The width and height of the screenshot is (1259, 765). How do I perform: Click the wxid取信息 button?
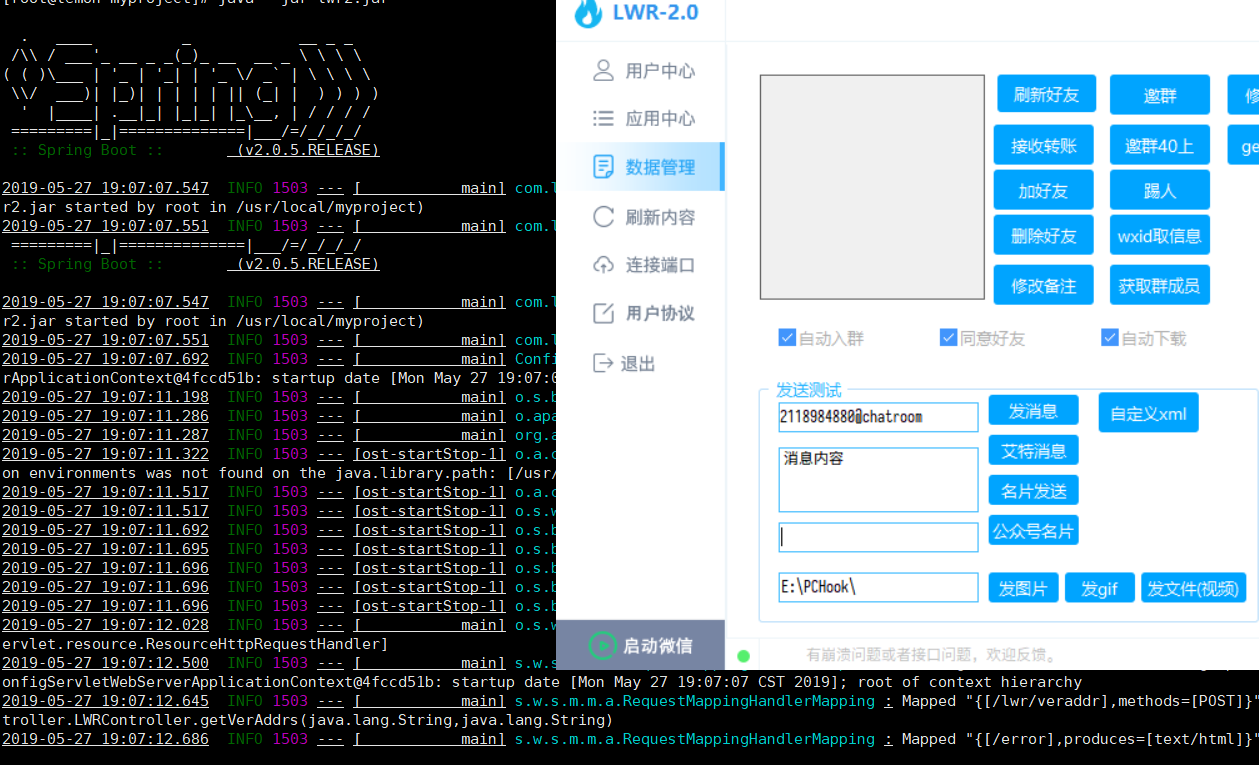pyautogui.click(x=1160, y=235)
